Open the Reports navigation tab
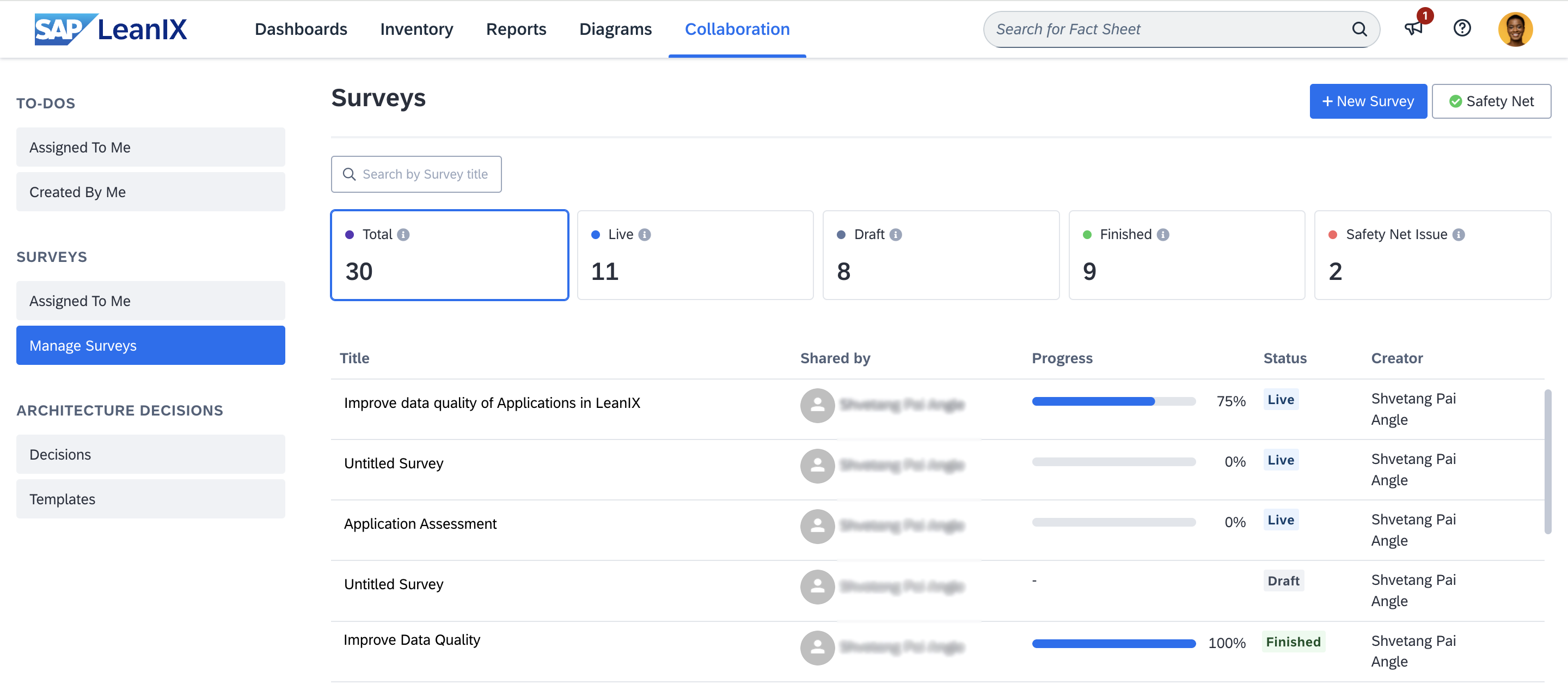 click(x=516, y=29)
